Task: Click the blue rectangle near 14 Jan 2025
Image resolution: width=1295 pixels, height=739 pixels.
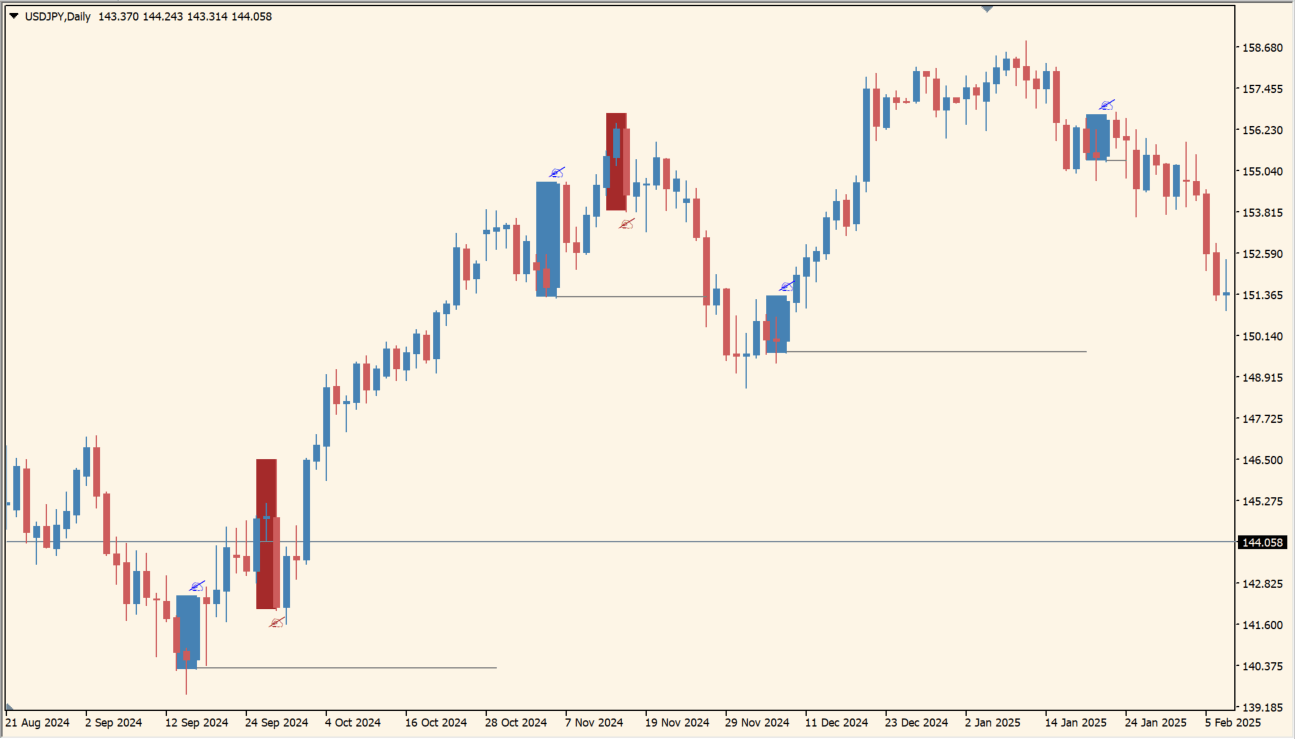Action: coord(1097,137)
